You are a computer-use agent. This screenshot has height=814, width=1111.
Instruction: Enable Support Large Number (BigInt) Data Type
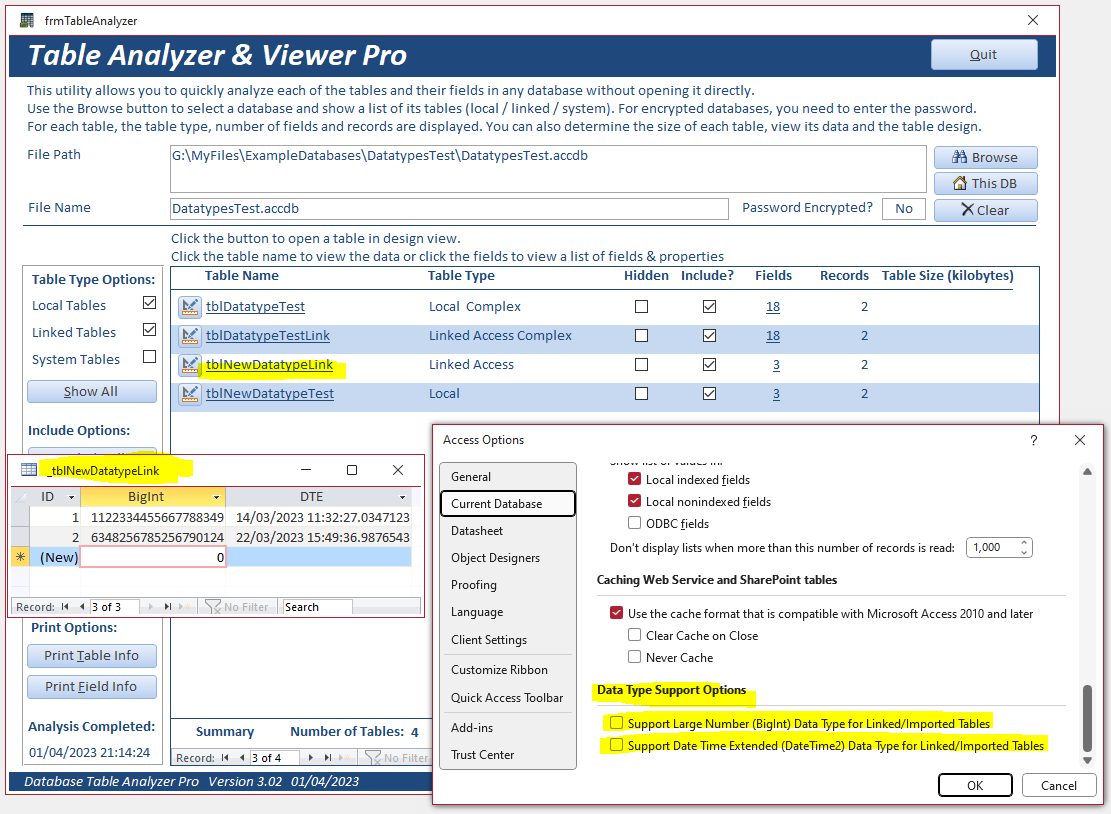(x=616, y=723)
